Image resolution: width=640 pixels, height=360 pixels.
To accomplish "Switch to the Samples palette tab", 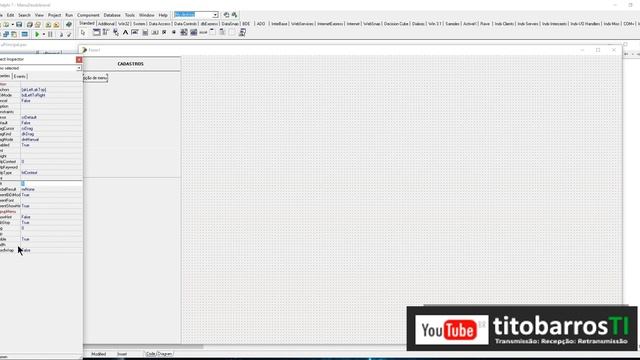I will (452, 24).
